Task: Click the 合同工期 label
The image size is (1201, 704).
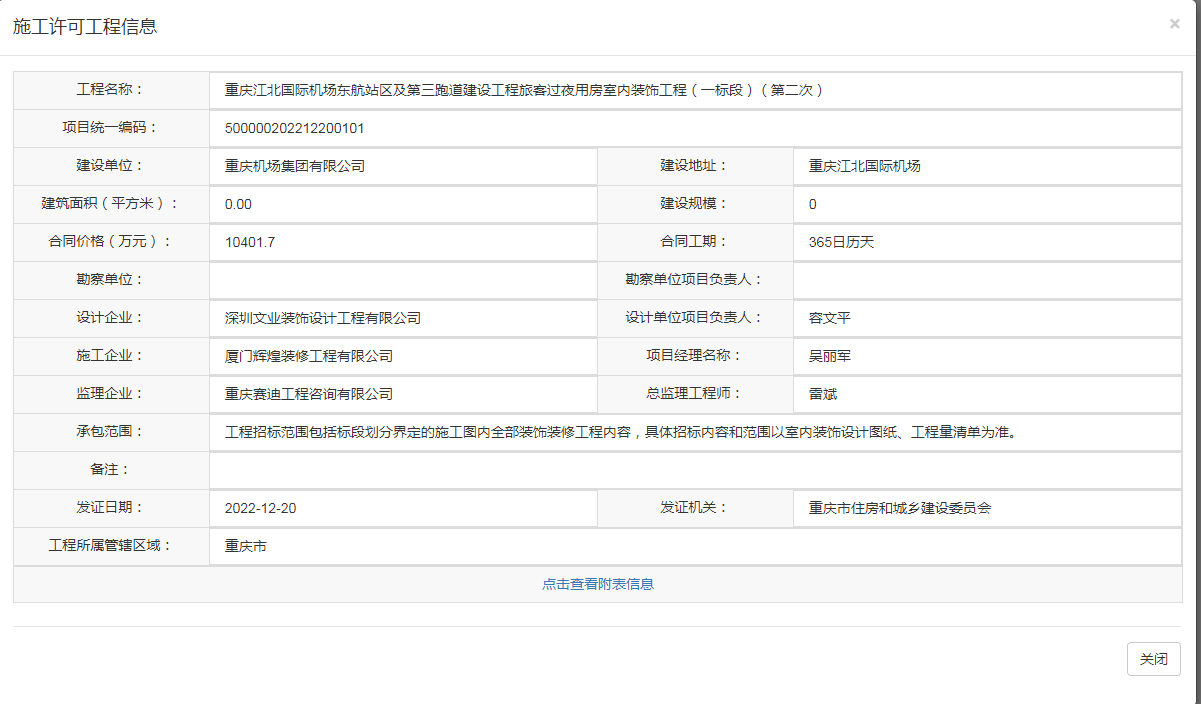Action: click(x=695, y=241)
